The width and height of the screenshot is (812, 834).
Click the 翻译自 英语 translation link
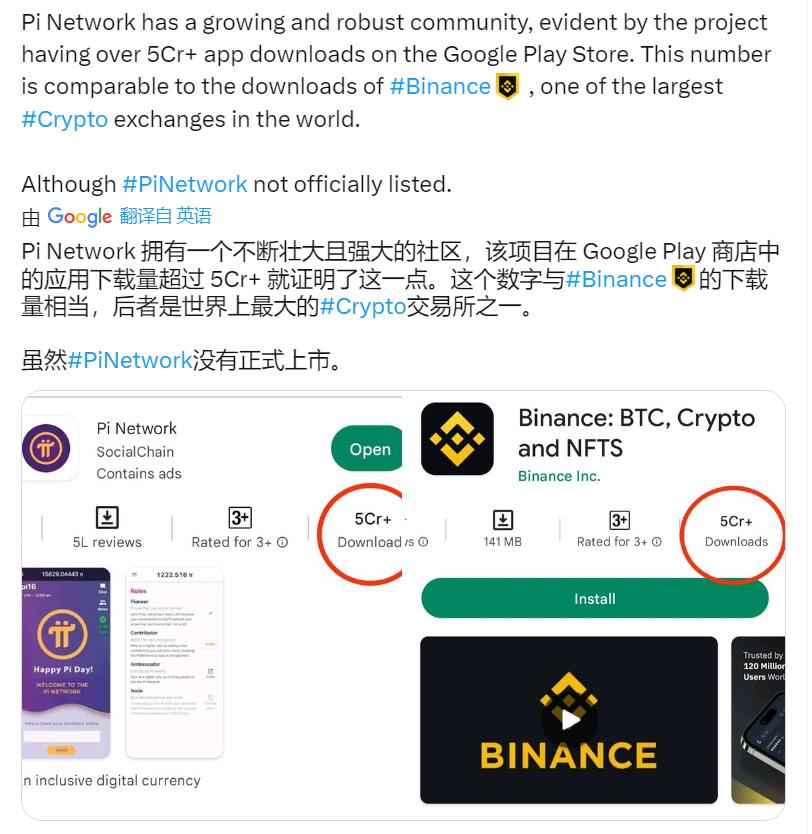click(165, 216)
